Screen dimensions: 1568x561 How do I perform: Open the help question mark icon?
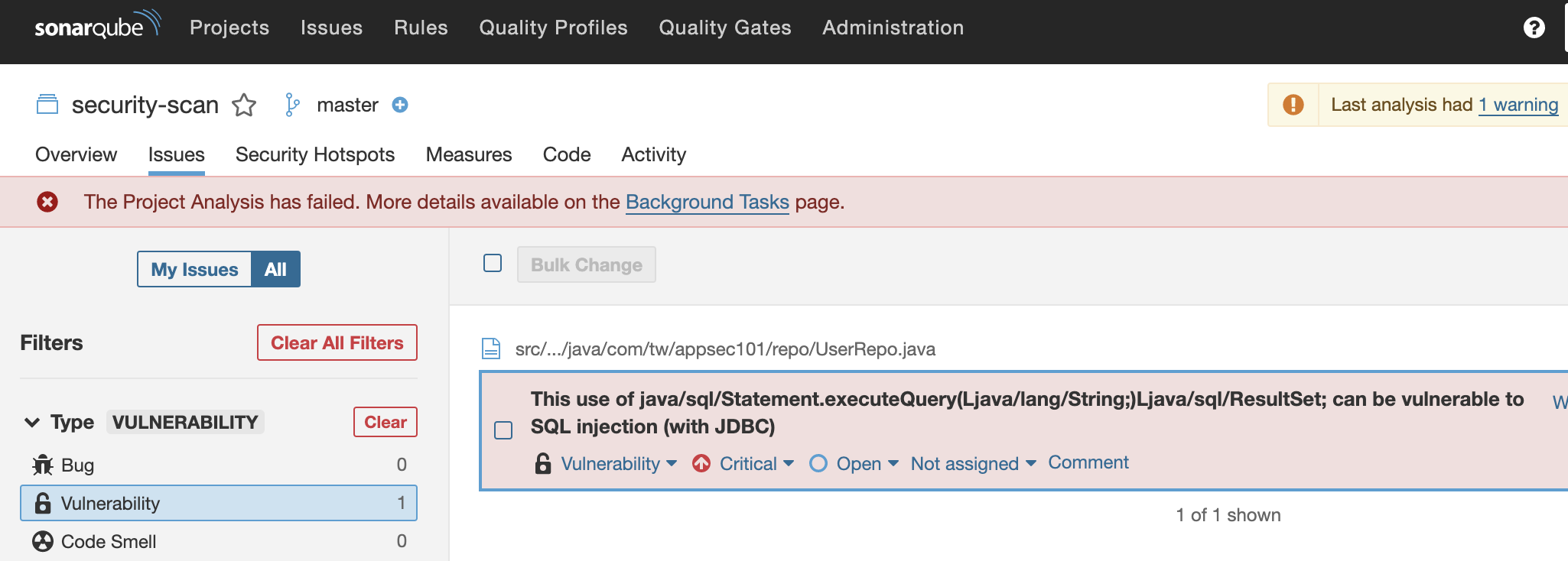1534,28
